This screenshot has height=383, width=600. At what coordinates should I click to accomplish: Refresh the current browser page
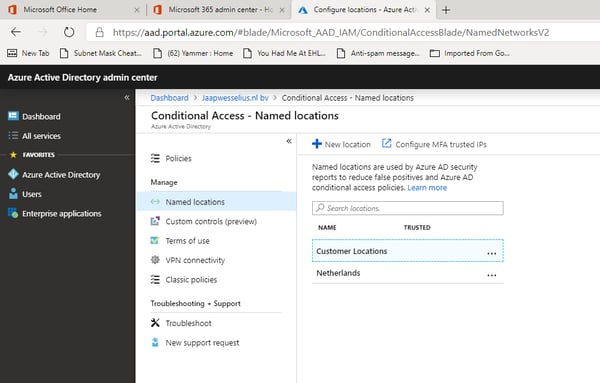tap(69, 32)
